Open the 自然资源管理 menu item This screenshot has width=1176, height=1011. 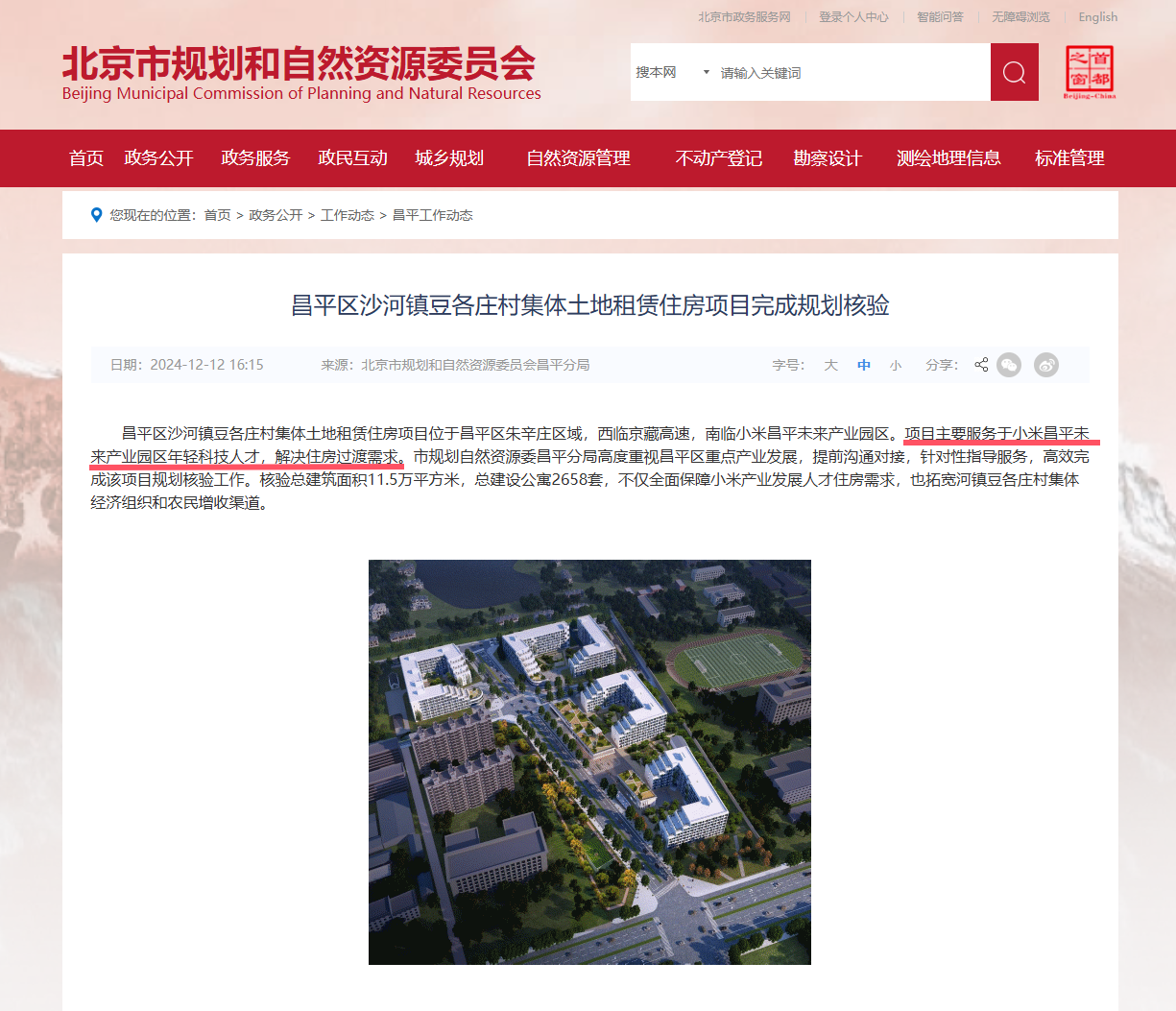click(579, 158)
